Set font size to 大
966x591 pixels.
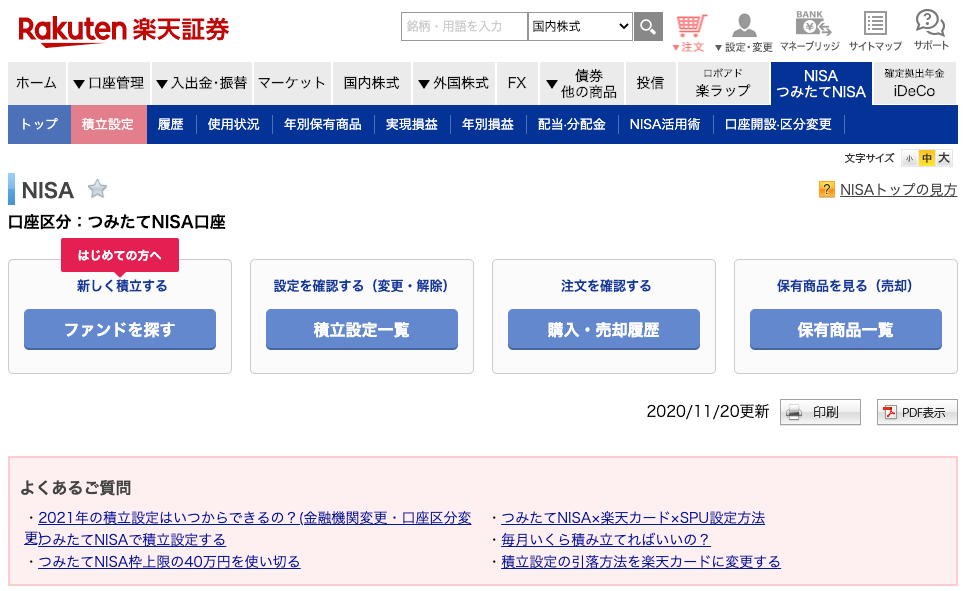click(944, 158)
